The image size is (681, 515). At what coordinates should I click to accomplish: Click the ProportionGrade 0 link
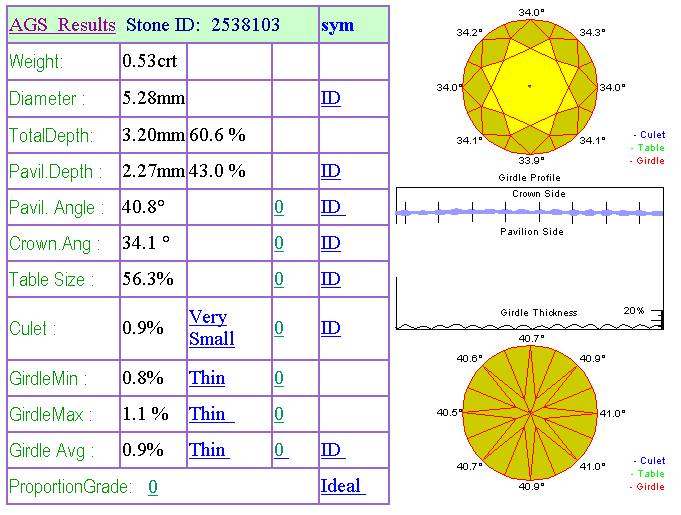152,487
